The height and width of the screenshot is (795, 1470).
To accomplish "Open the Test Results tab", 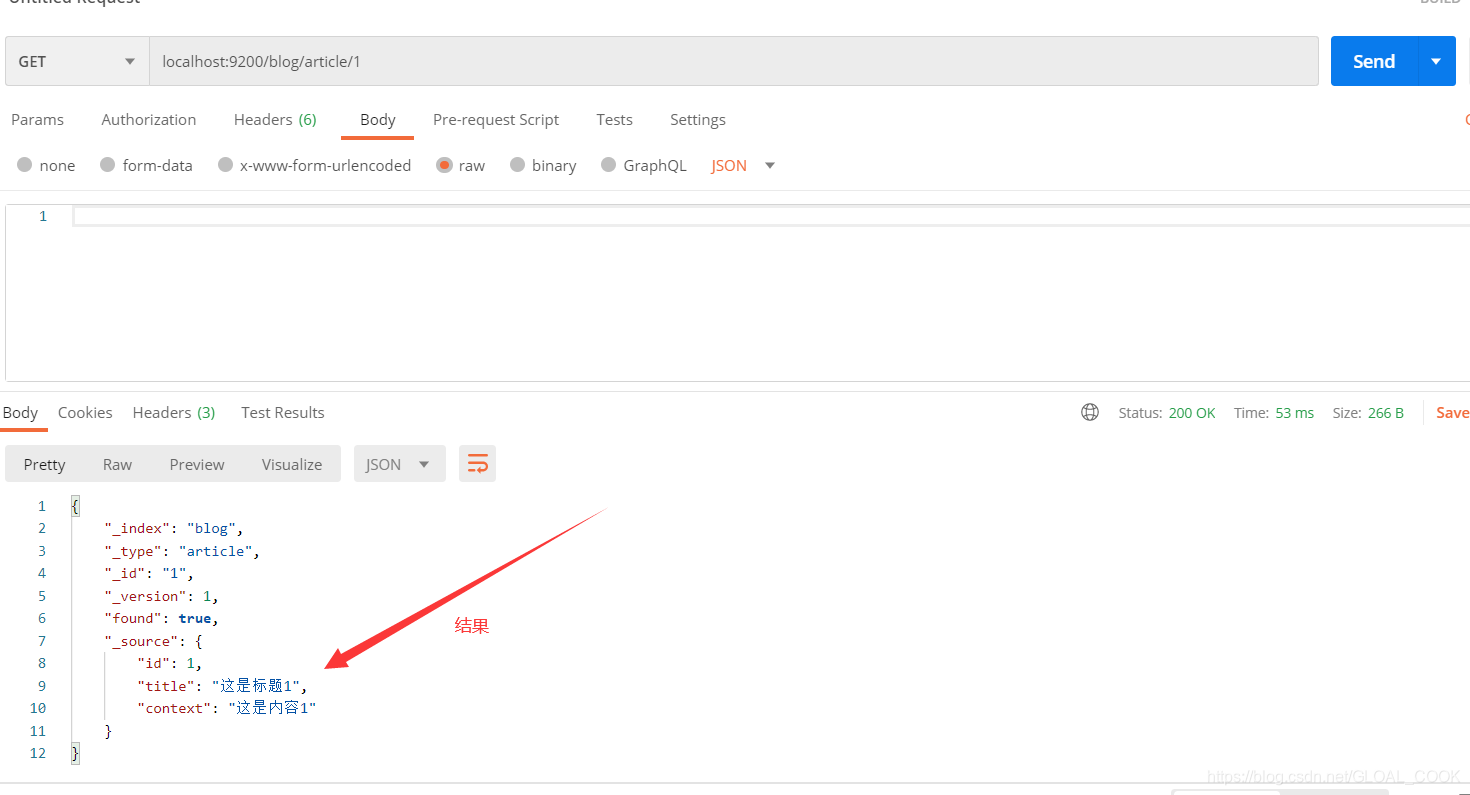I will pyautogui.click(x=283, y=412).
